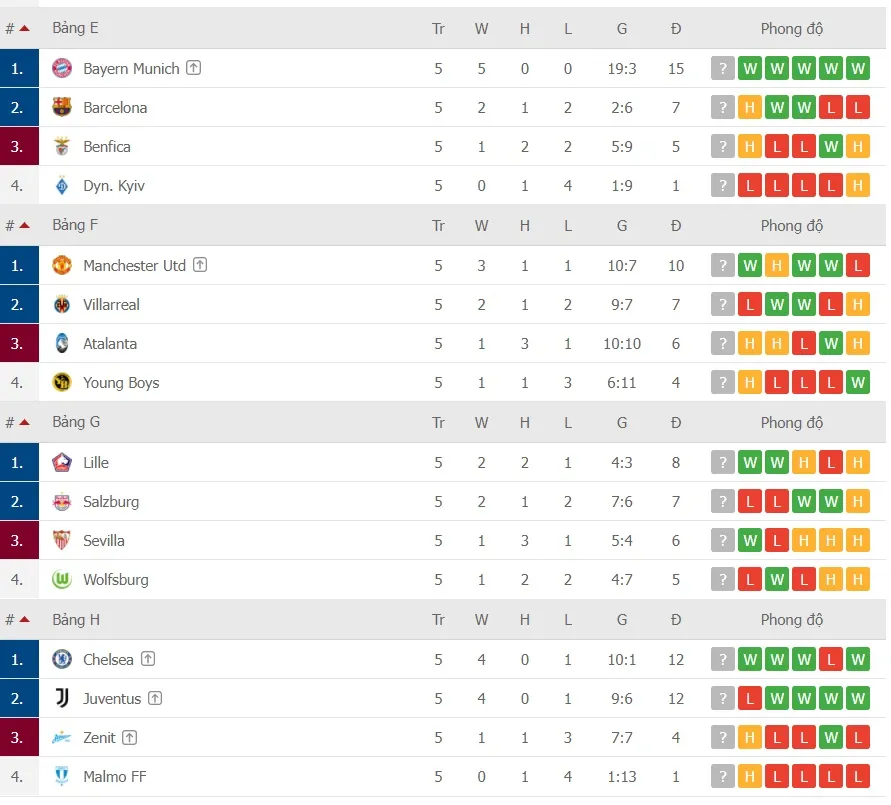Click the Bayern Munich club crest
The height and width of the screenshot is (805, 891).
tap(62, 69)
